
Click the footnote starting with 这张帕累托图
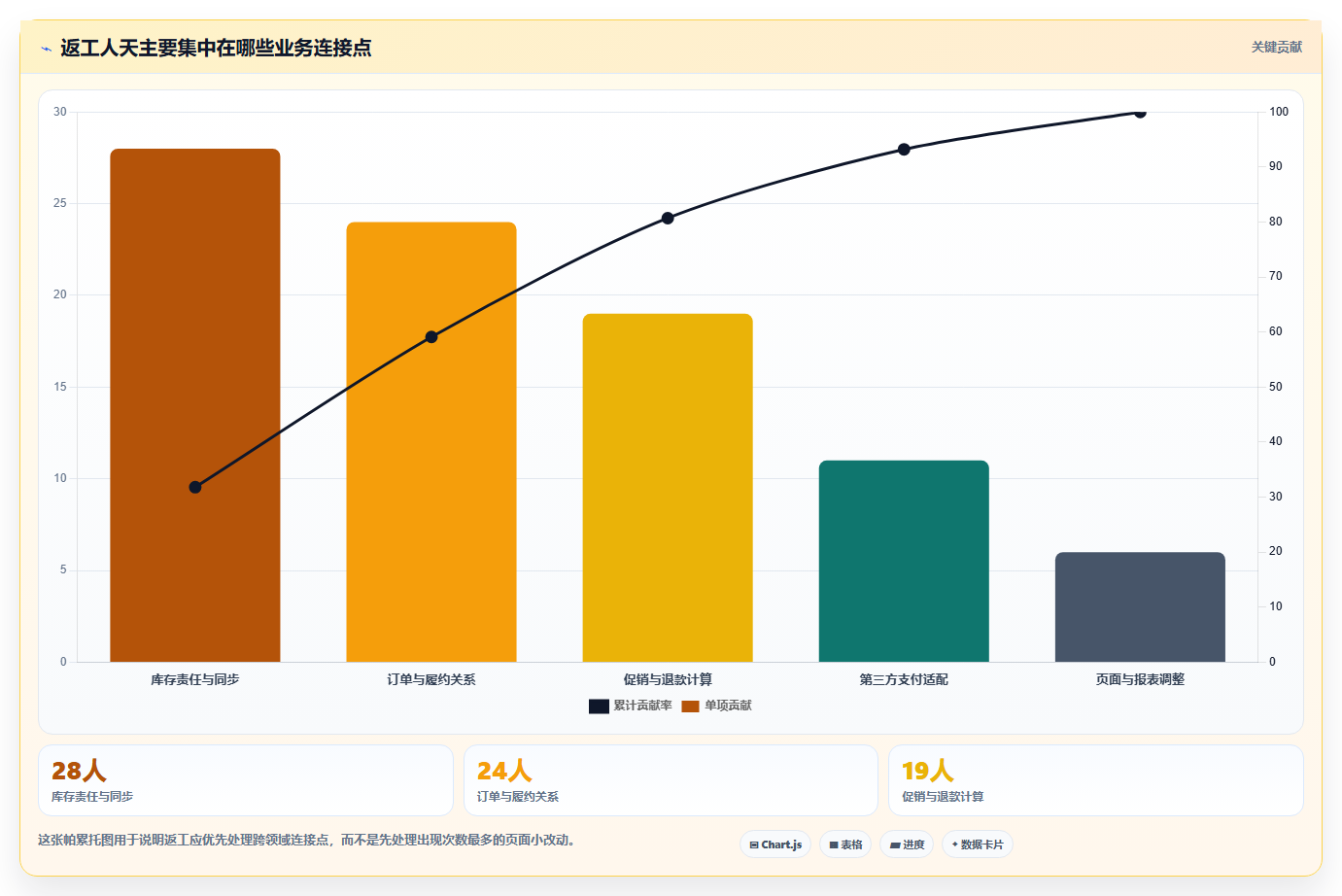(x=309, y=841)
